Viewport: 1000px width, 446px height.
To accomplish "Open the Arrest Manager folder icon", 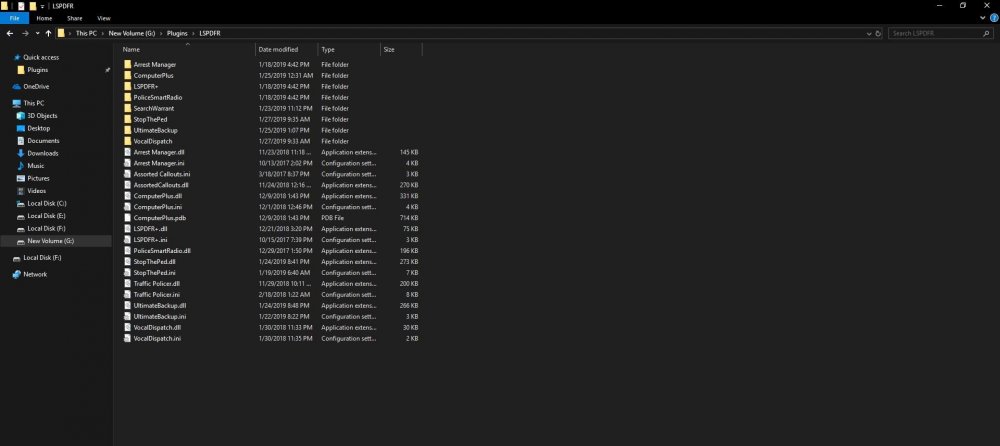I will 128,64.
